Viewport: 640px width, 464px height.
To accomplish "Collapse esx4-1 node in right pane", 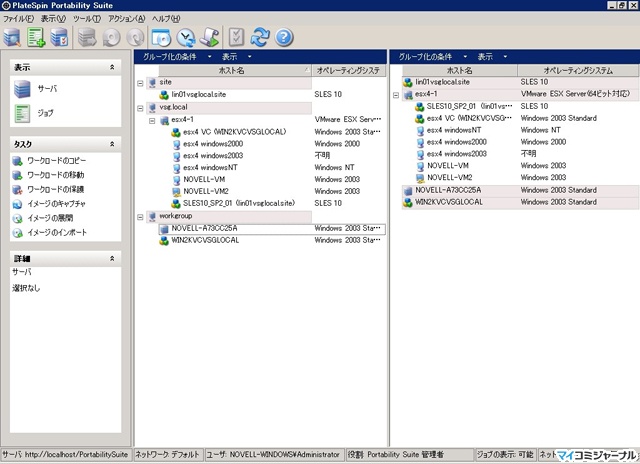I will (396, 95).
